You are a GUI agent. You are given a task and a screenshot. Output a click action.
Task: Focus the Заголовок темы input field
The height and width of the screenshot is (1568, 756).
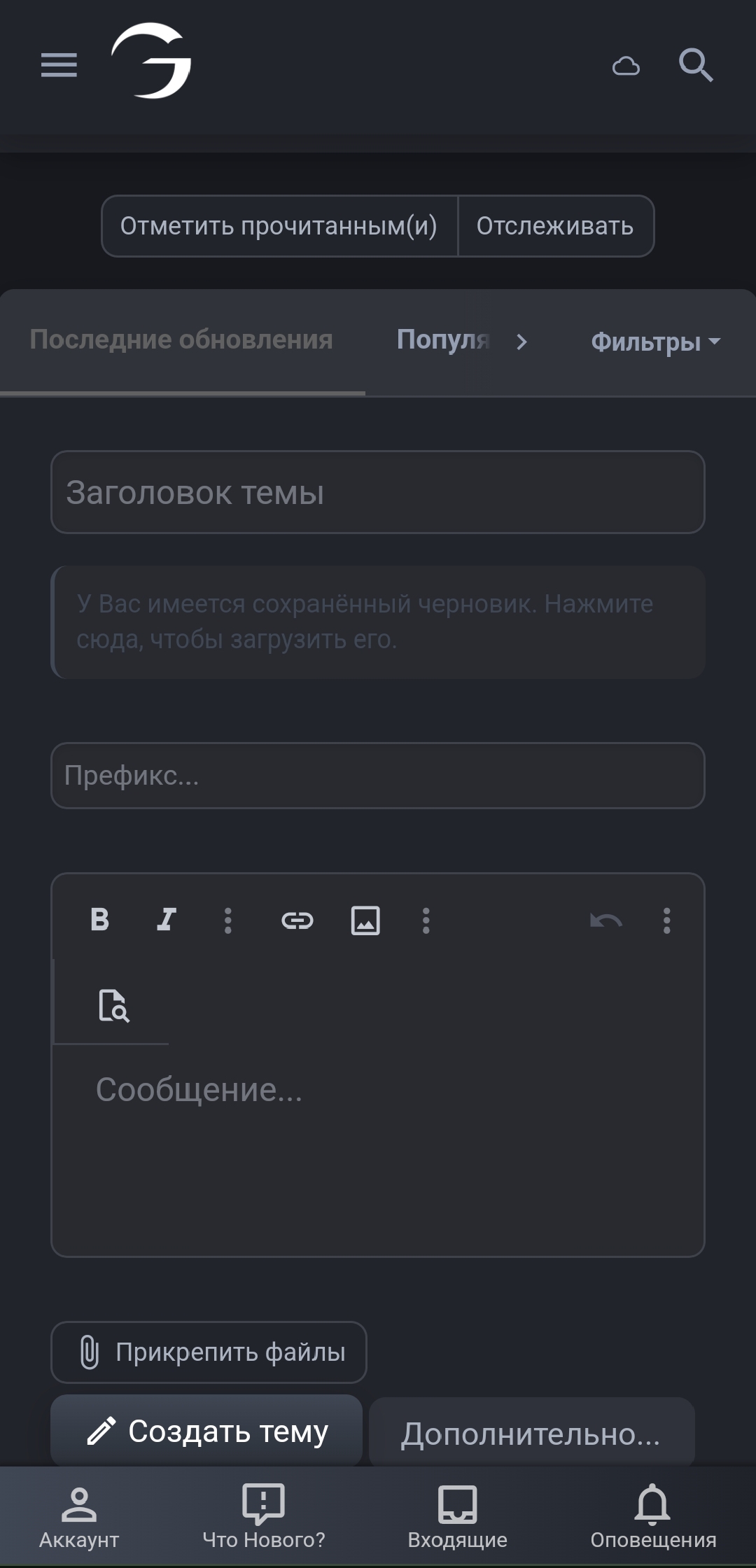378,492
